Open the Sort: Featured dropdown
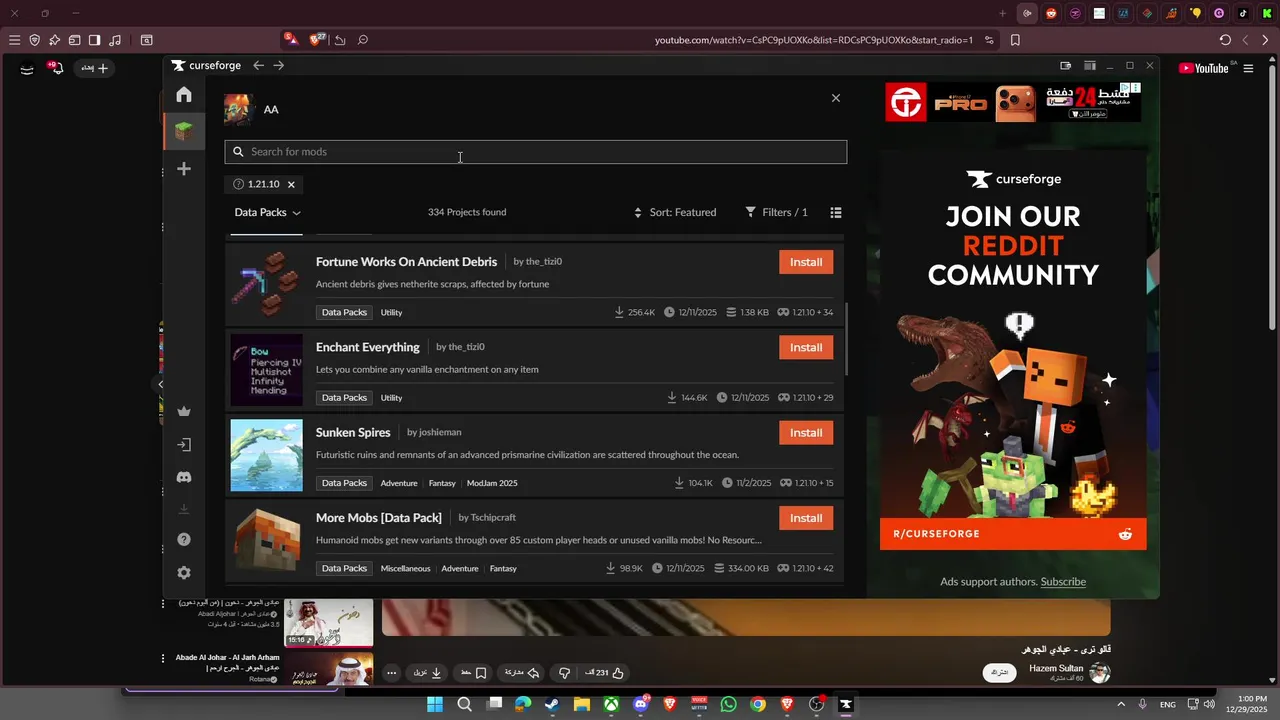 coord(675,212)
